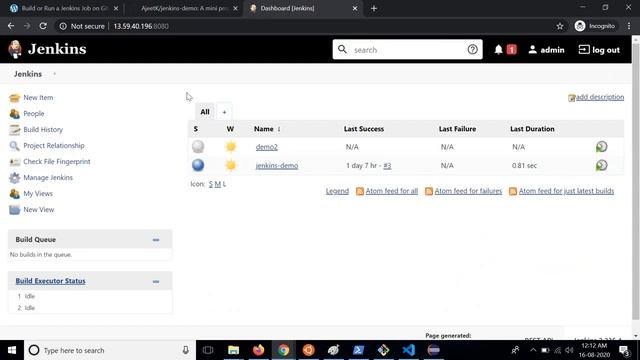Open Firefox from the taskbar
The image size is (640, 360).
(x=258, y=350)
